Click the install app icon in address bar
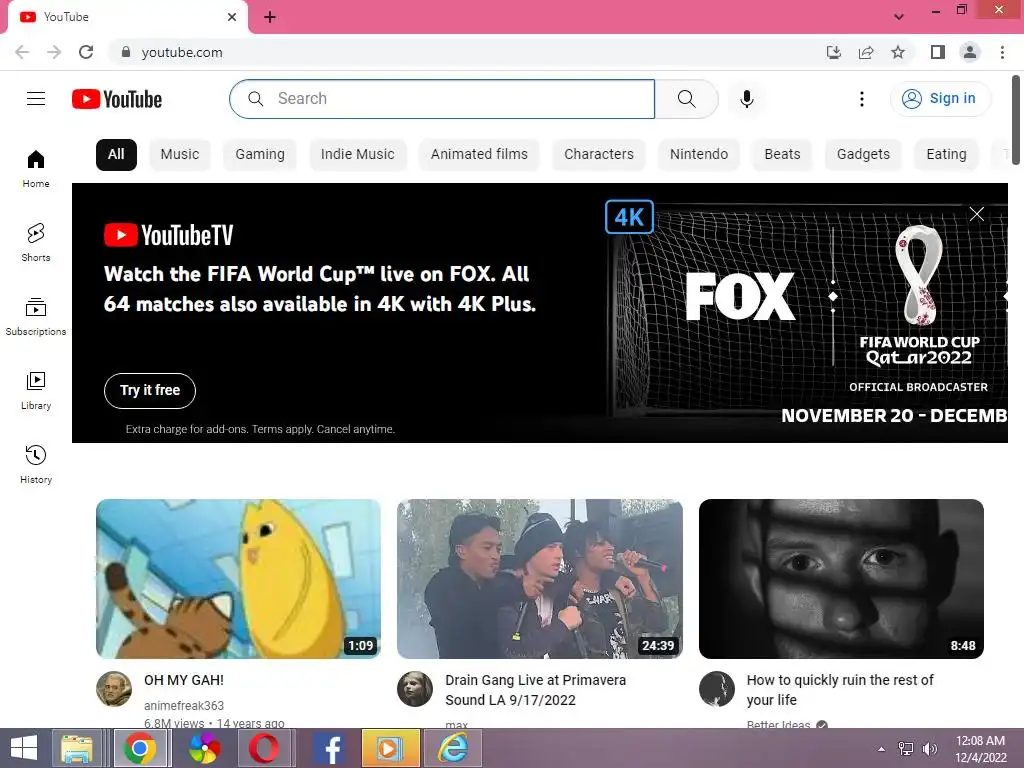1024x768 pixels. [x=833, y=52]
